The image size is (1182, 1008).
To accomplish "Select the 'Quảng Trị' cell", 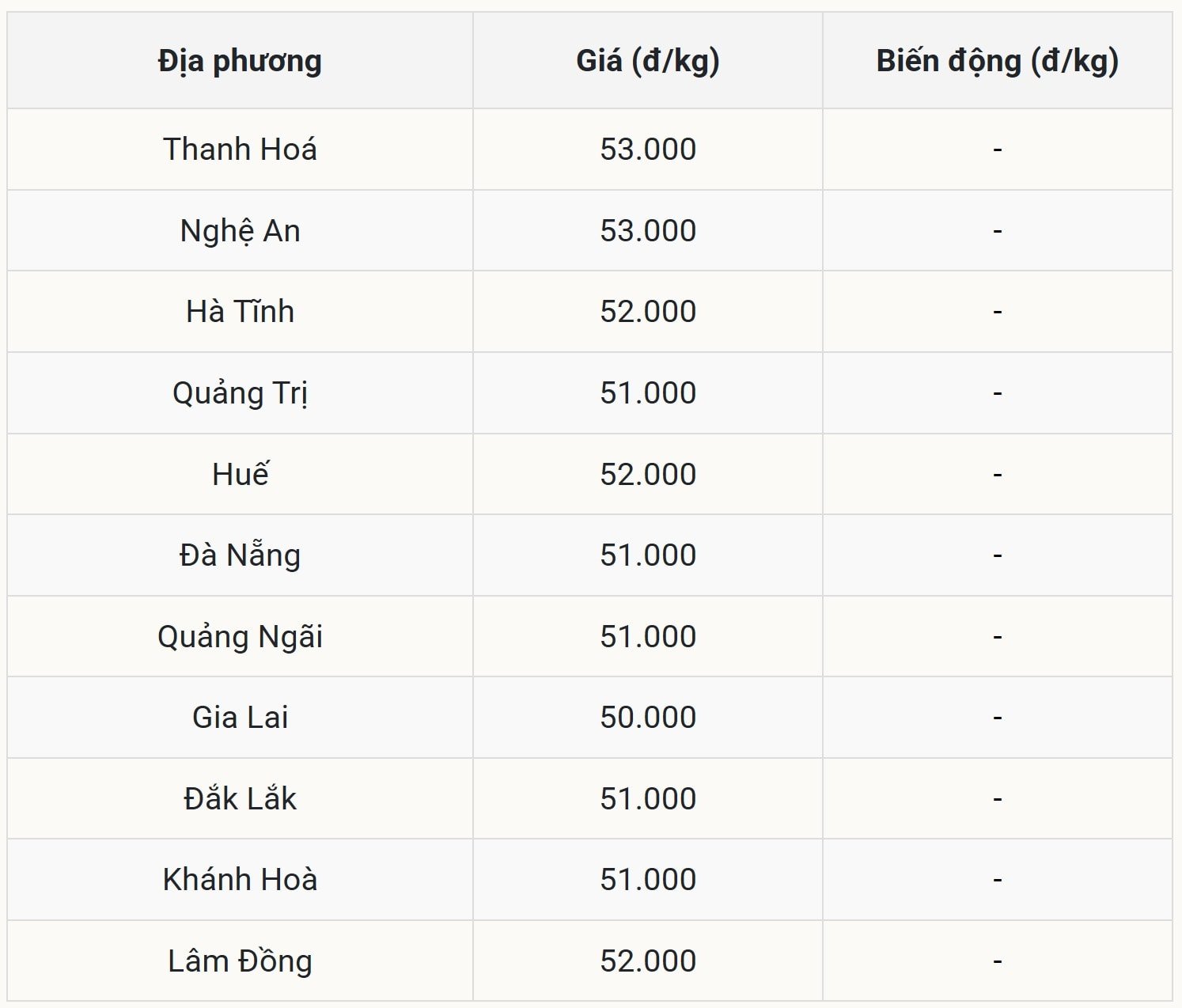I will pyautogui.click(x=240, y=393).
